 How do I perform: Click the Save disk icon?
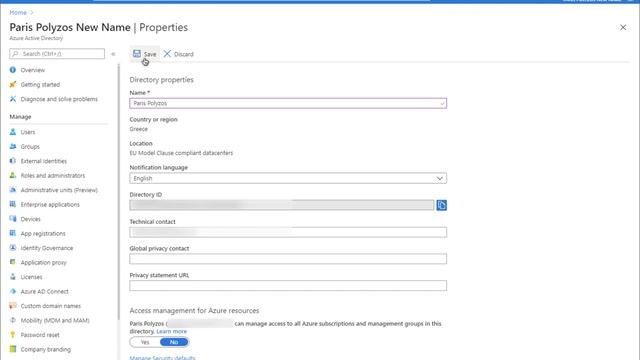tap(137, 53)
